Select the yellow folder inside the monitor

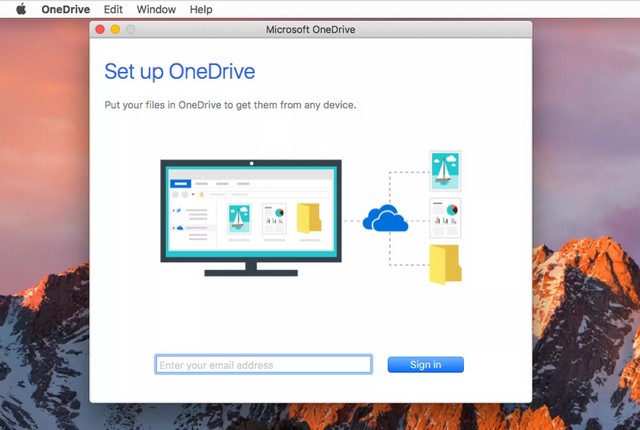click(x=309, y=219)
